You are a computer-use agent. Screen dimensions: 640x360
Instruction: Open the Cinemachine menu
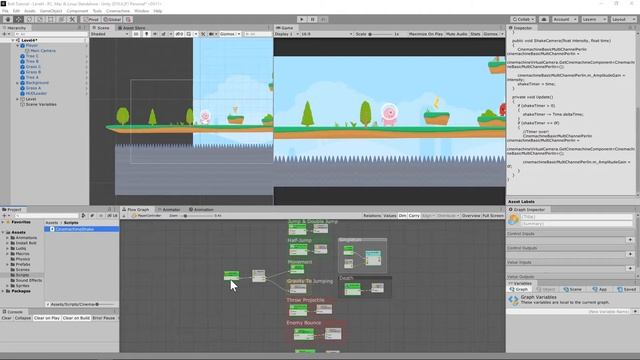tap(118, 11)
